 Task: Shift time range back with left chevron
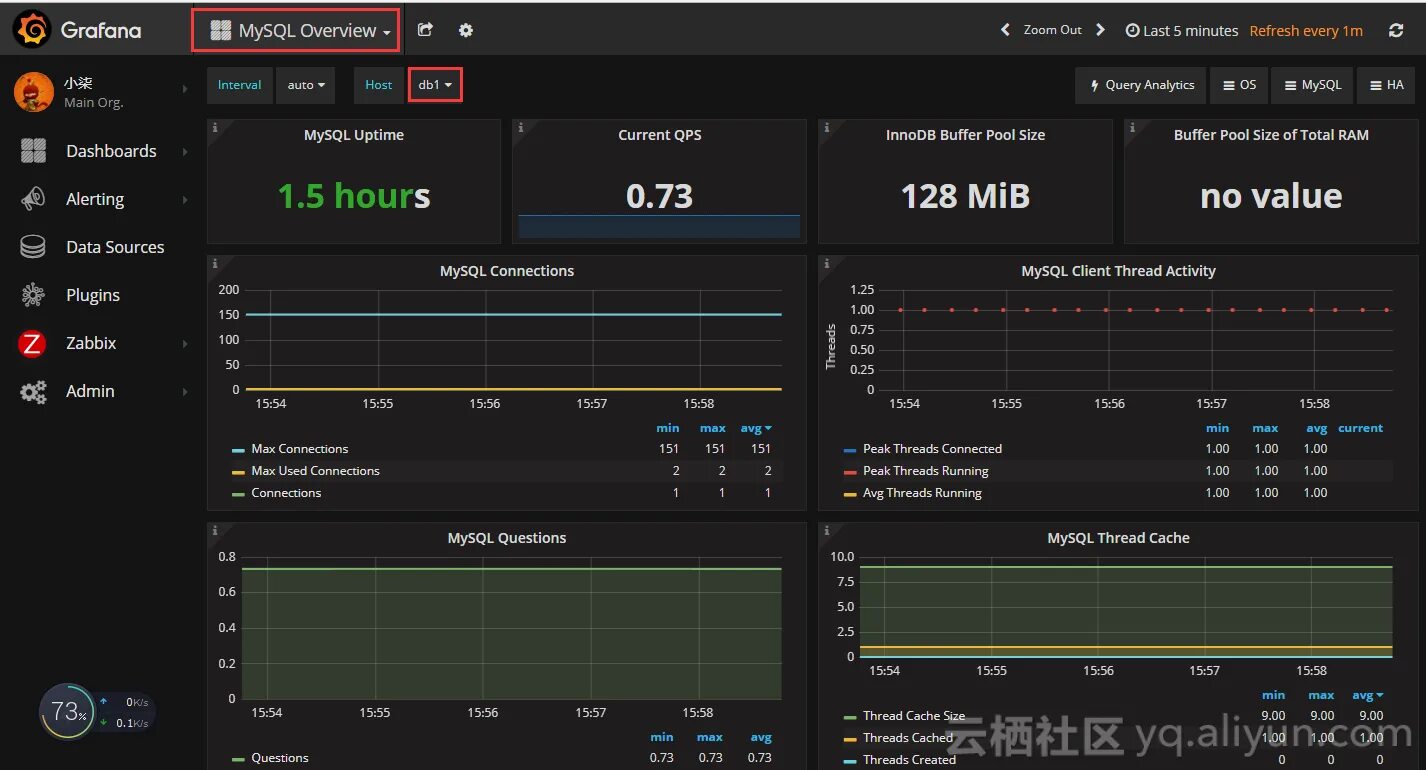(1005, 30)
